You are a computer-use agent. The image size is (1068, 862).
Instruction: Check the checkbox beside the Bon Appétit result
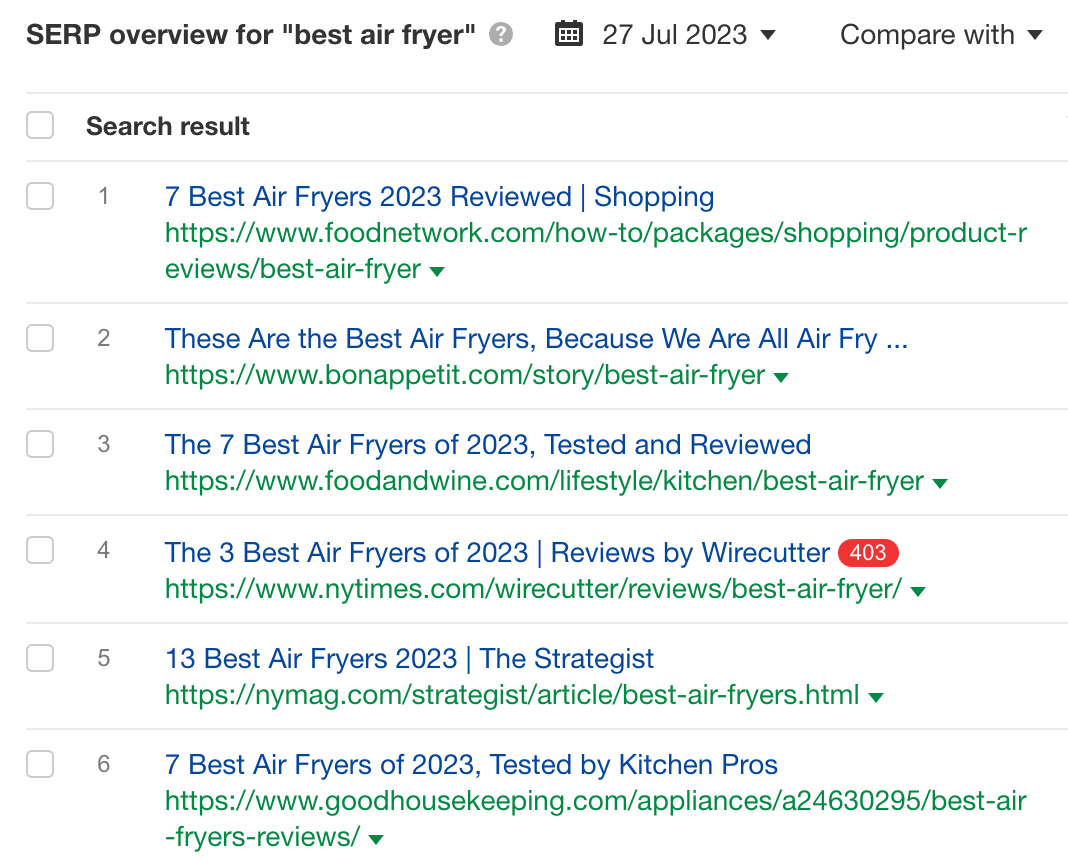(40, 338)
